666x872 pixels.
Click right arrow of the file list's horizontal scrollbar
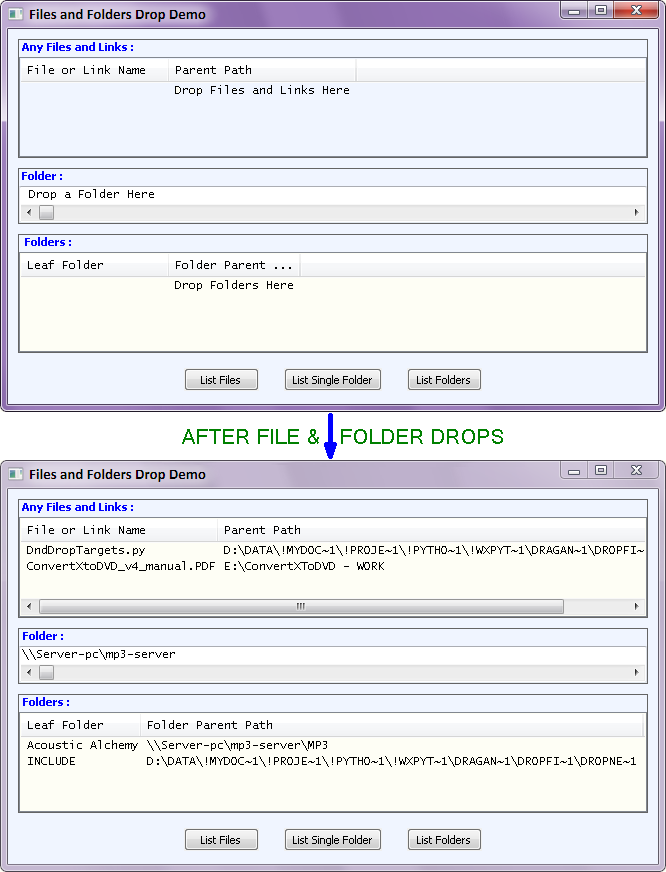coord(637,607)
